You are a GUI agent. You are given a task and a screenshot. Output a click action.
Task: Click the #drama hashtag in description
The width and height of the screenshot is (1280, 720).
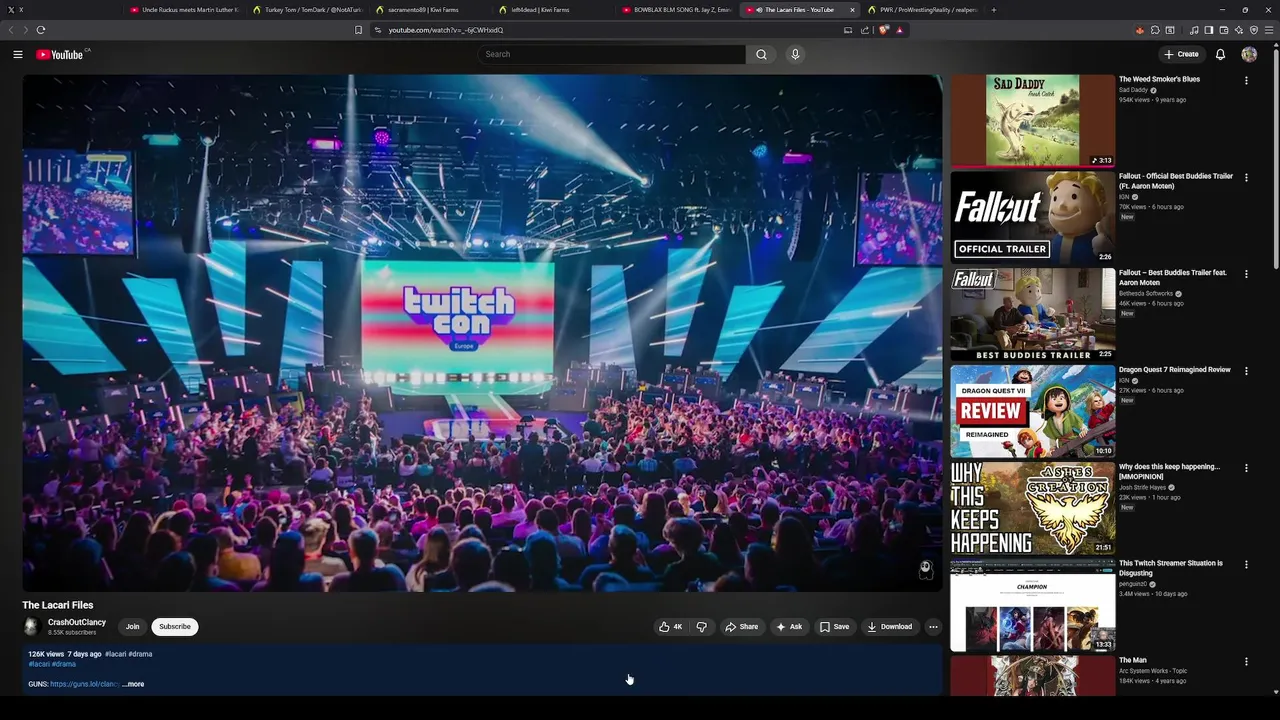pos(64,664)
